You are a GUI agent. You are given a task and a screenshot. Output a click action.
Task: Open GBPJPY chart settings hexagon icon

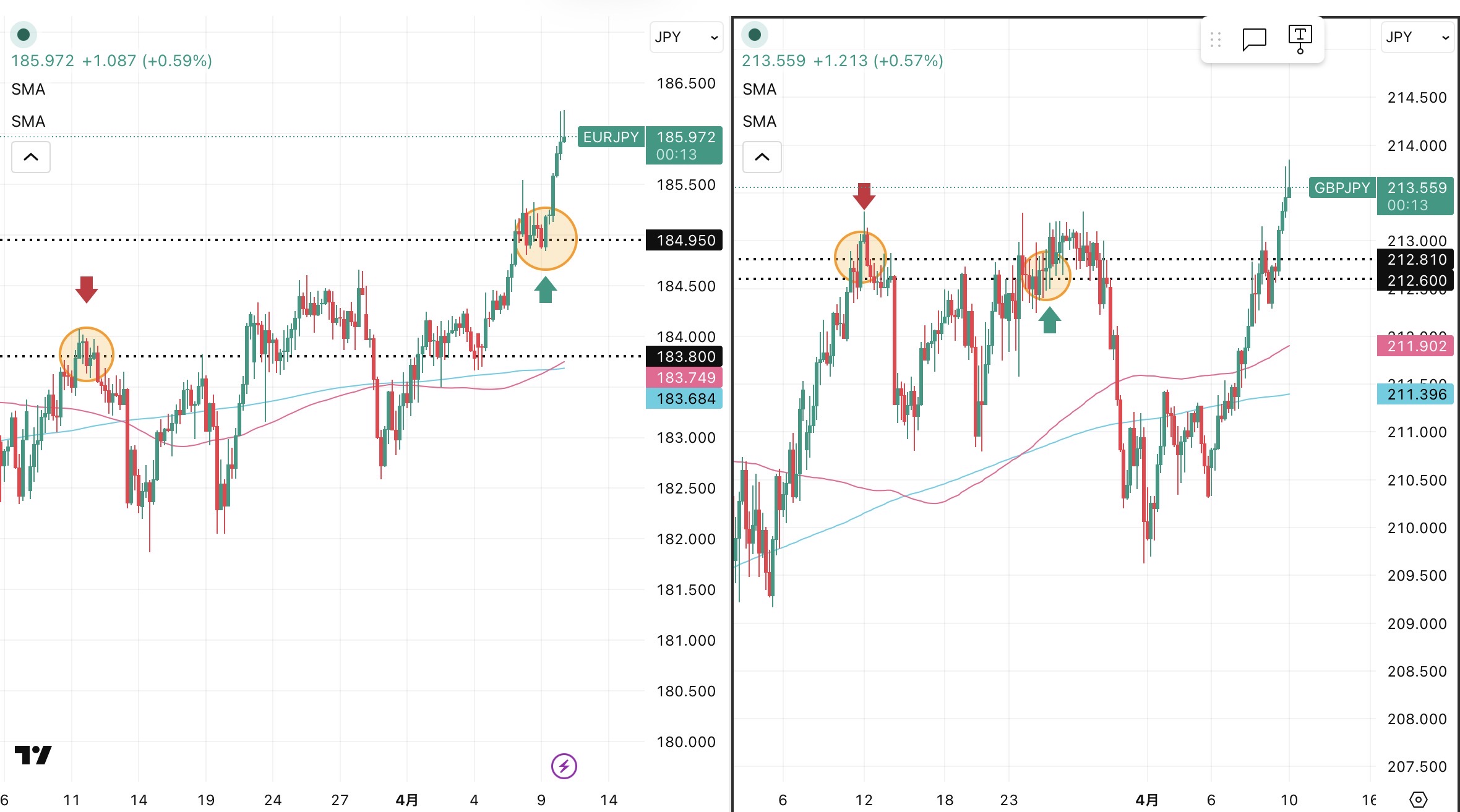coord(1418,800)
